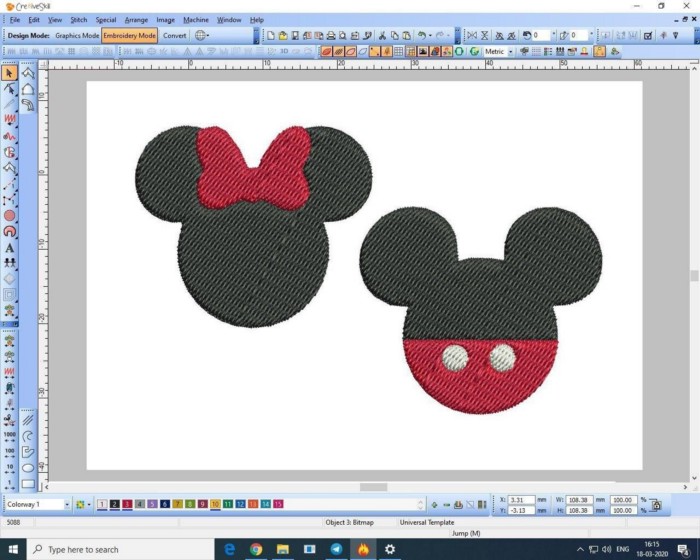700x560 pixels.
Task: Select the rectangle shape tool in left toolbox
Action: pyautogui.click(x=28, y=484)
